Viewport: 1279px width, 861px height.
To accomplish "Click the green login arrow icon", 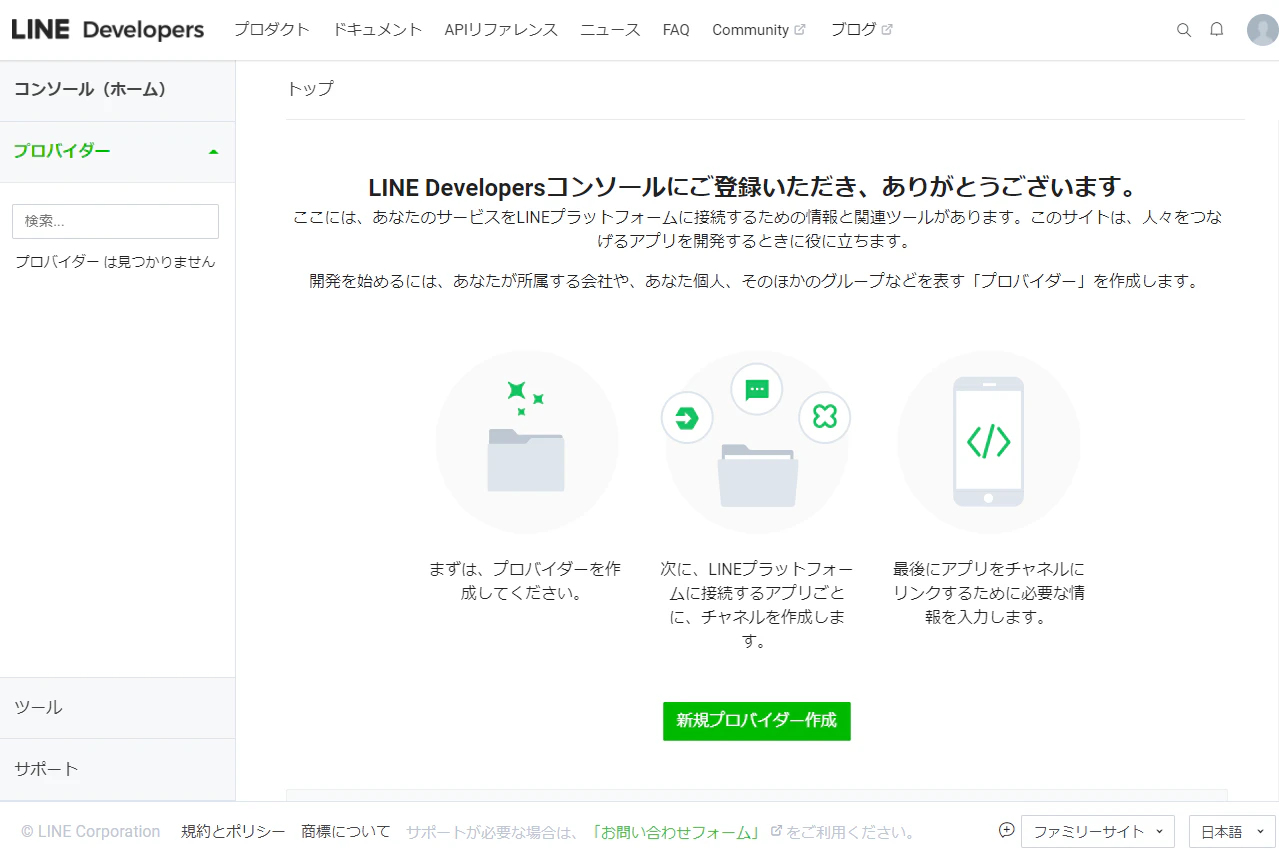I will click(x=687, y=418).
